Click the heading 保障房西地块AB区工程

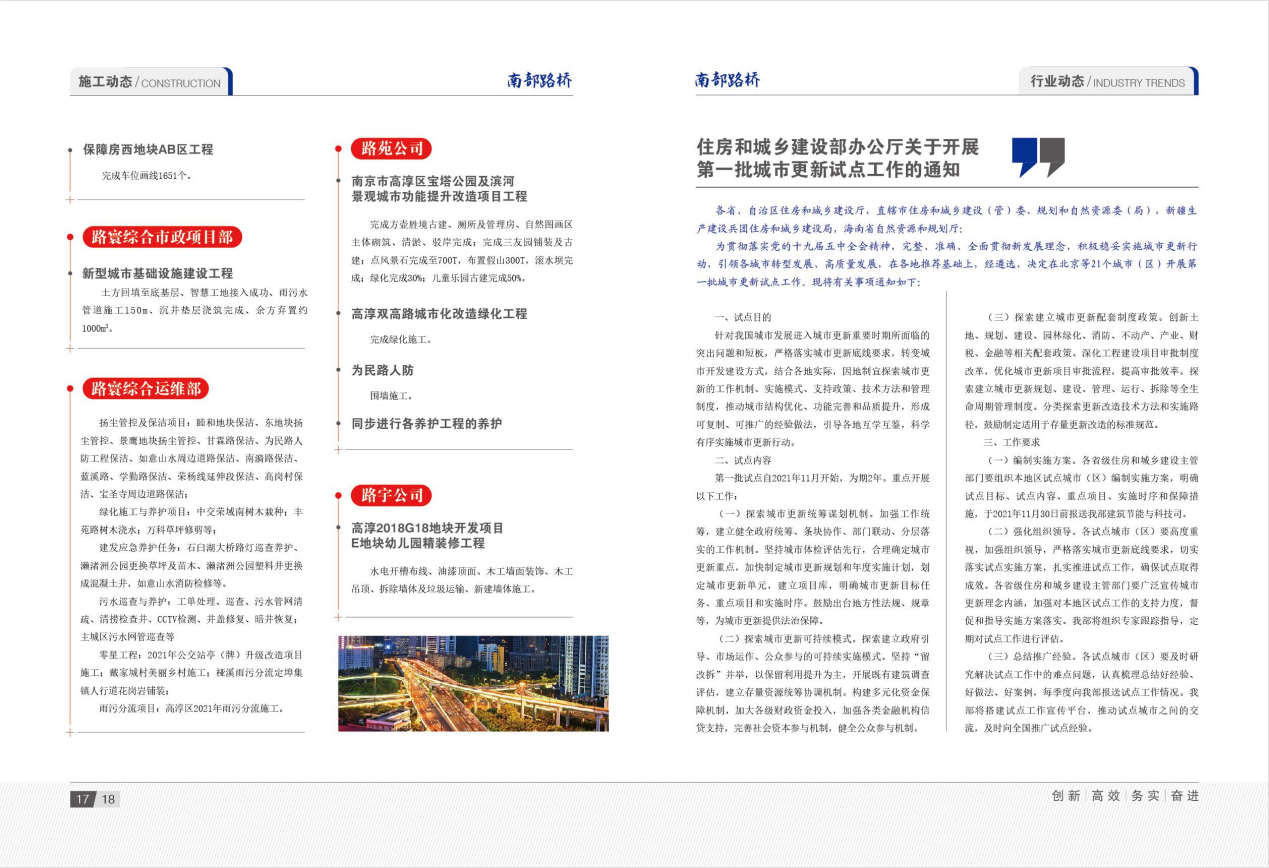pyautogui.click(x=148, y=149)
